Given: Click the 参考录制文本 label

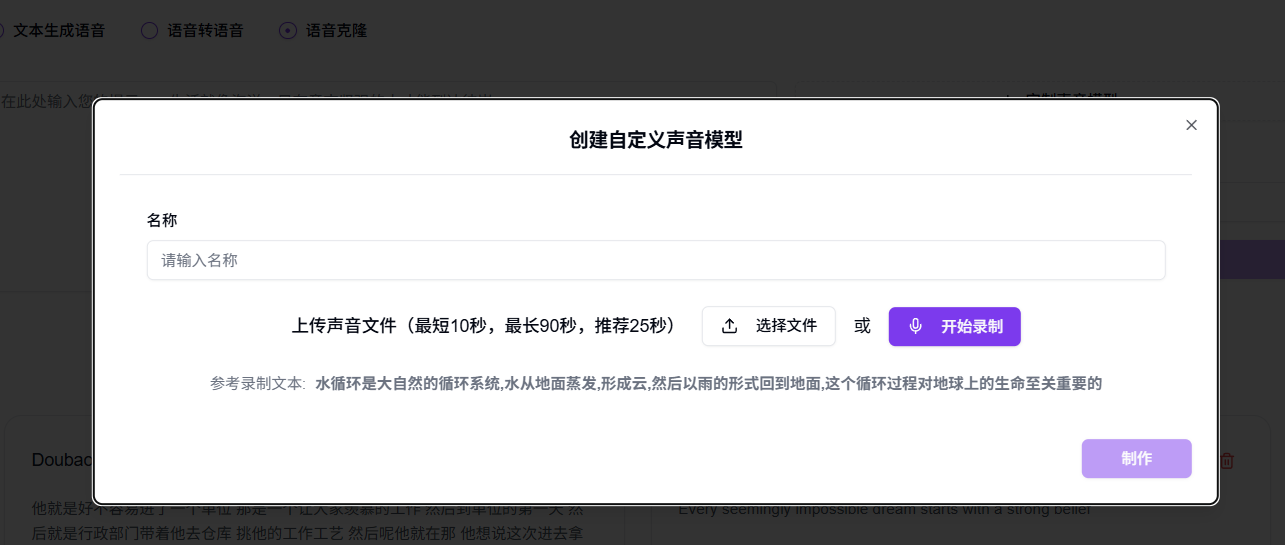Looking at the screenshot, I should tap(257, 383).
